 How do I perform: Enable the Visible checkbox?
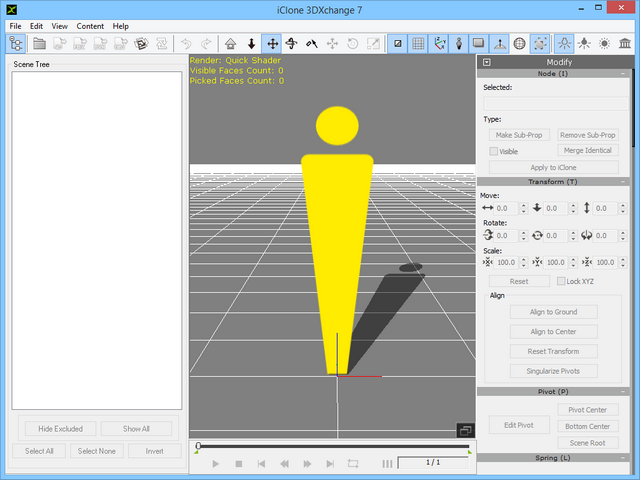[494, 151]
